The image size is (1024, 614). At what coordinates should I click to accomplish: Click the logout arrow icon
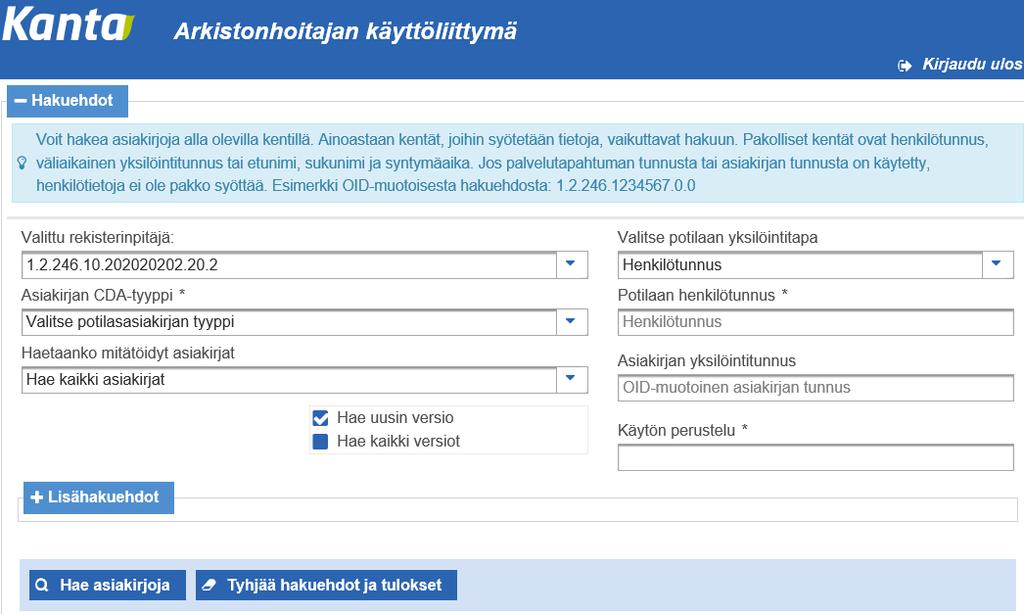pos(904,65)
